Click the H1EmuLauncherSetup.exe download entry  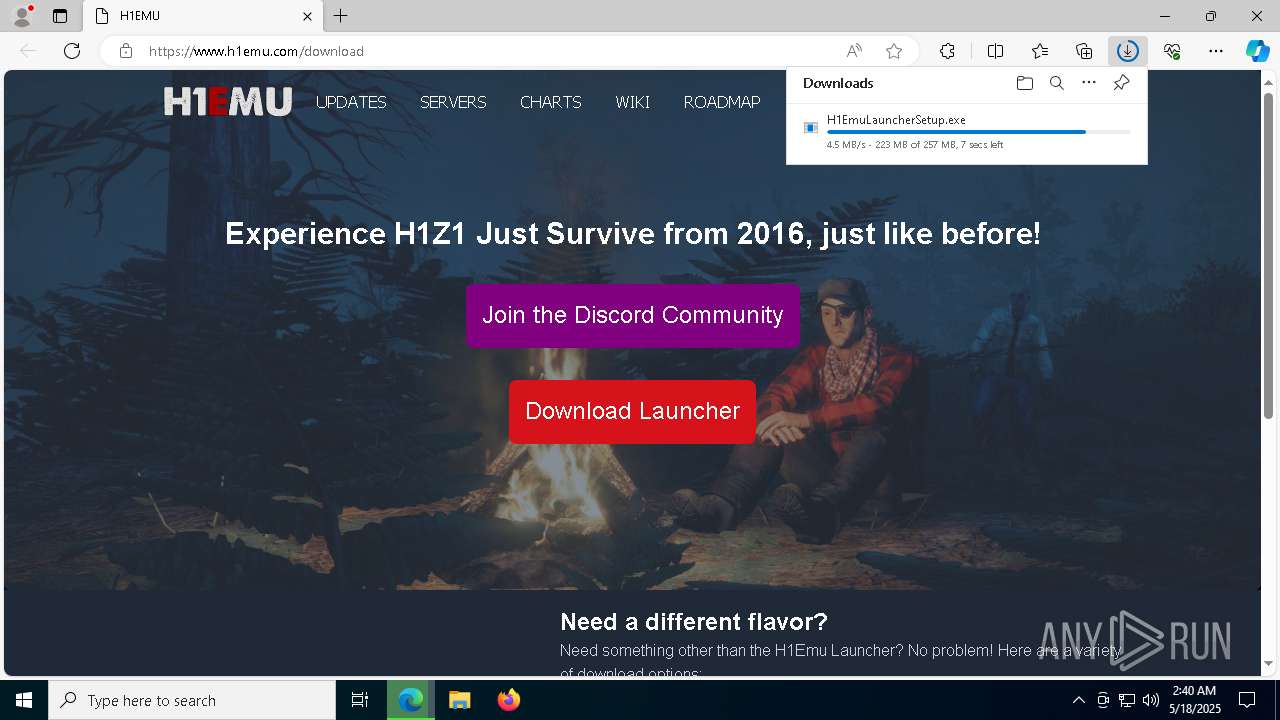click(967, 132)
